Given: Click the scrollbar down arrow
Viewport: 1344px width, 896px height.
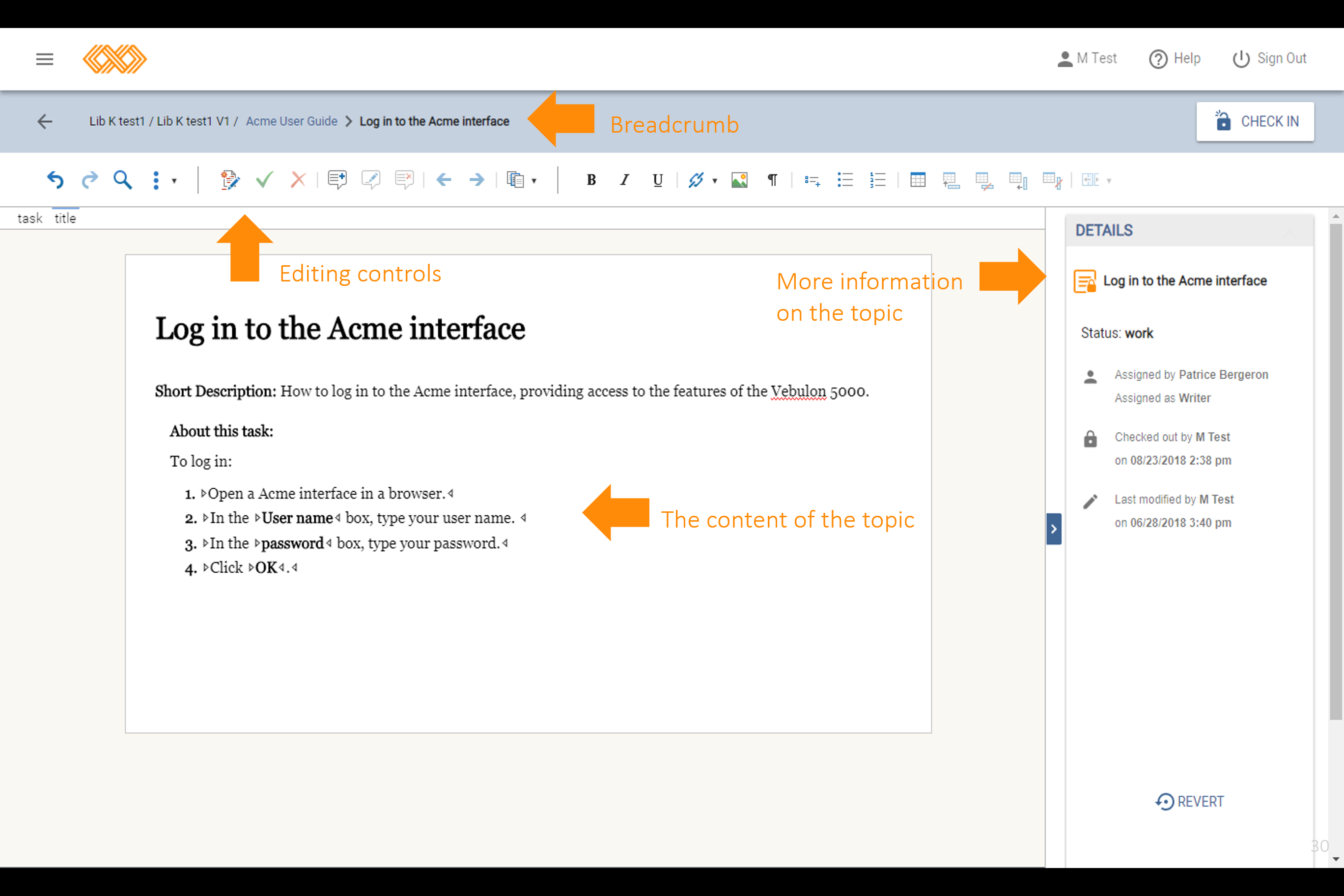Looking at the screenshot, I should [x=1336, y=859].
